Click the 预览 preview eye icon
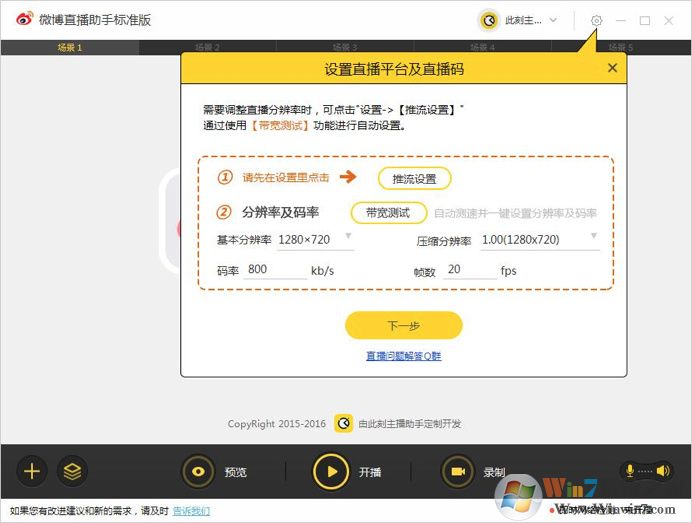The height and width of the screenshot is (523, 692). (198, 471)
